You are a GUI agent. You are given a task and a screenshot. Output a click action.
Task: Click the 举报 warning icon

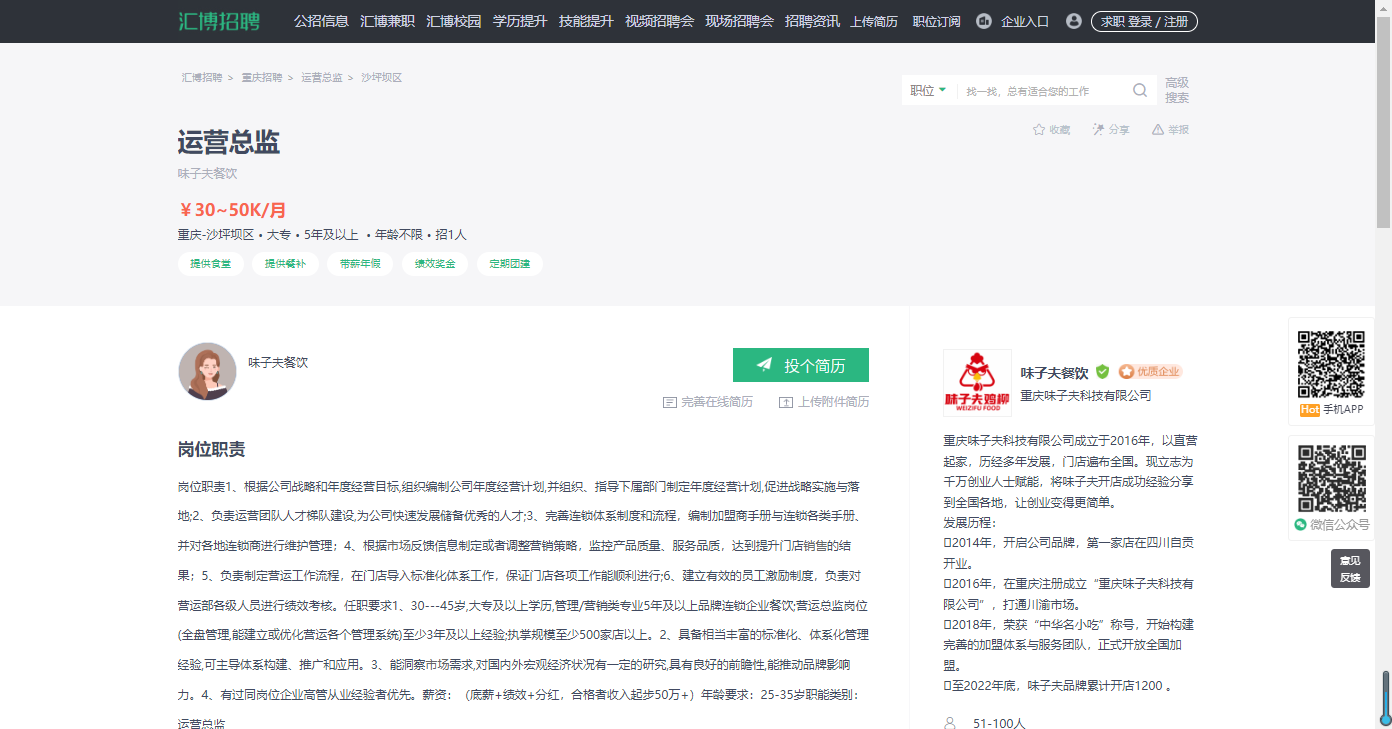coord(1158,129)
